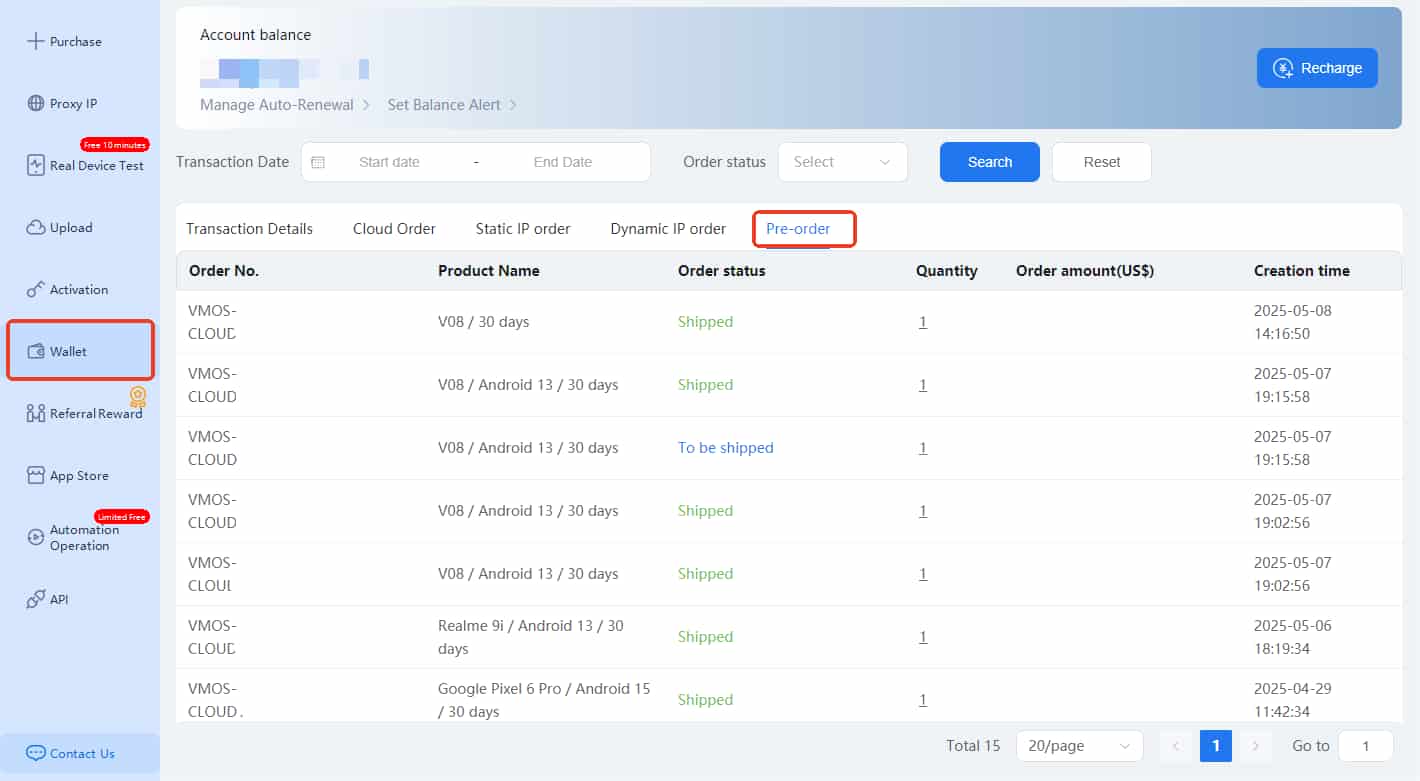
Task: Click page number 1
Action: pos(1216,746)
